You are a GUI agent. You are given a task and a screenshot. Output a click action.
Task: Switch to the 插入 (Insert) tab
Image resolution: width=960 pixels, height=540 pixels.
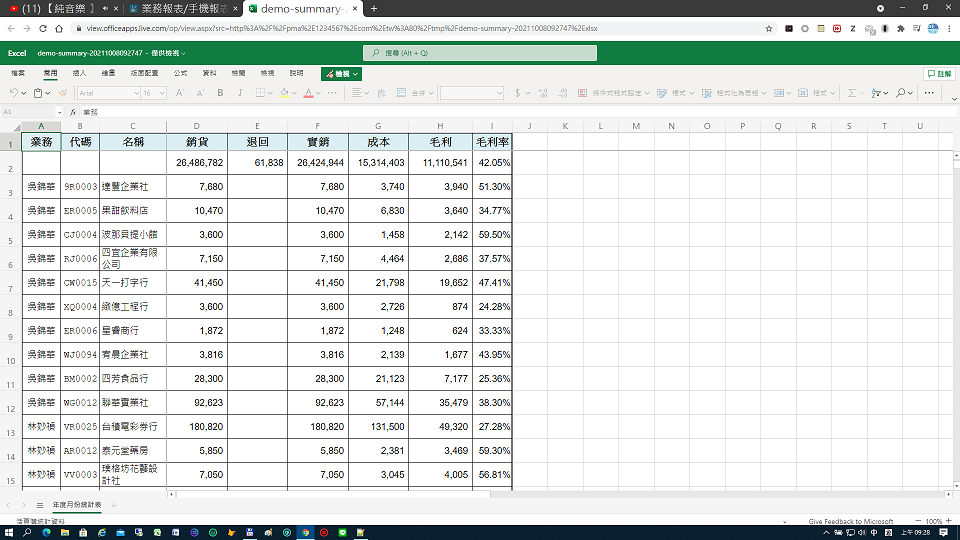80,73
